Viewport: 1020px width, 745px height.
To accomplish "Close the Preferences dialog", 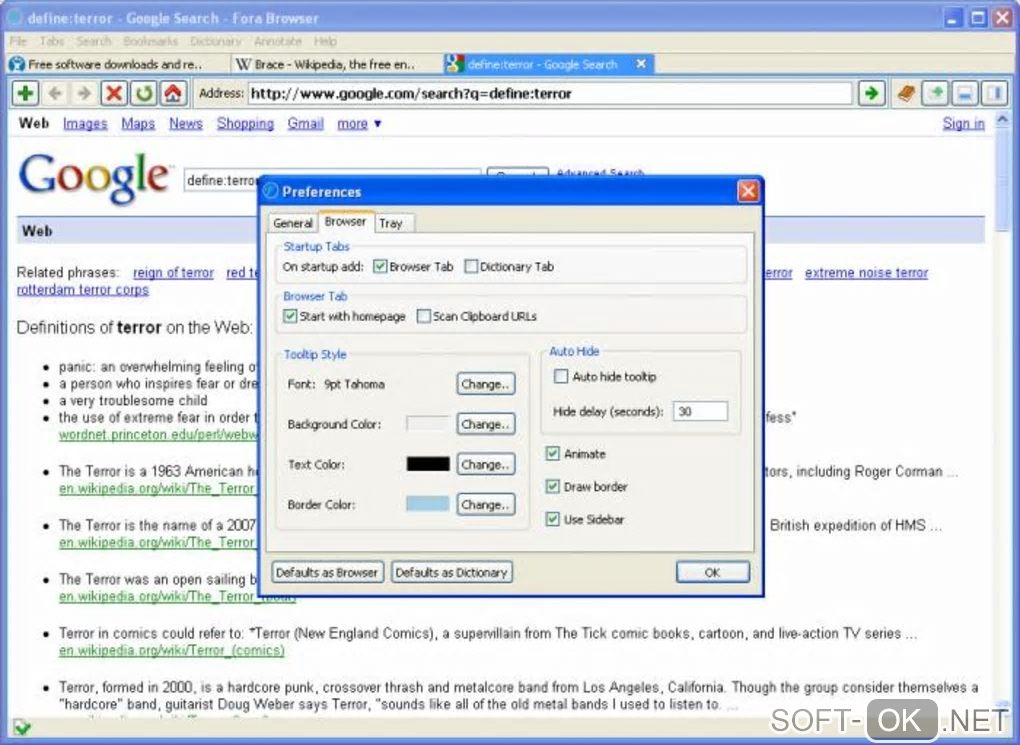I will coord(748,191).
